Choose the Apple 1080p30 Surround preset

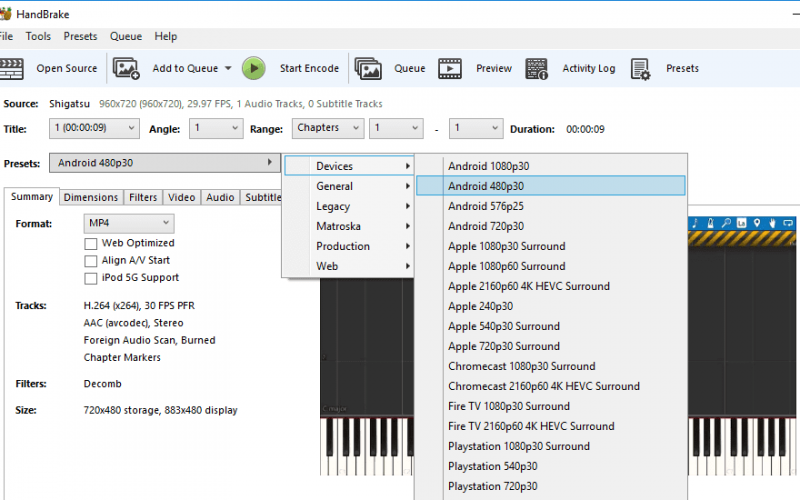point(551,246)
